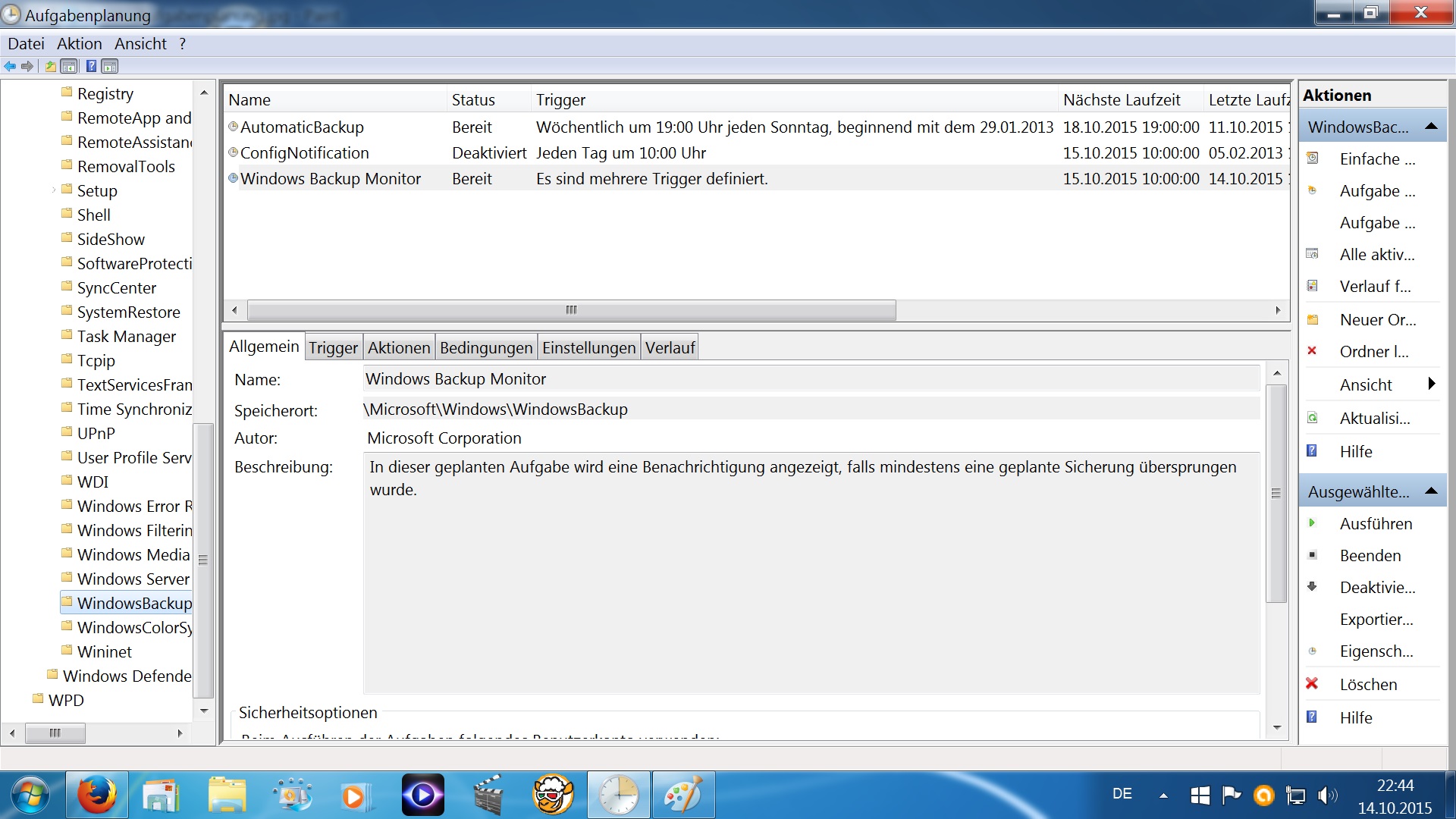Show hidden tray icons arrow
The width and height of the screenshot is (1456, 819).
tap(1163, 795)
